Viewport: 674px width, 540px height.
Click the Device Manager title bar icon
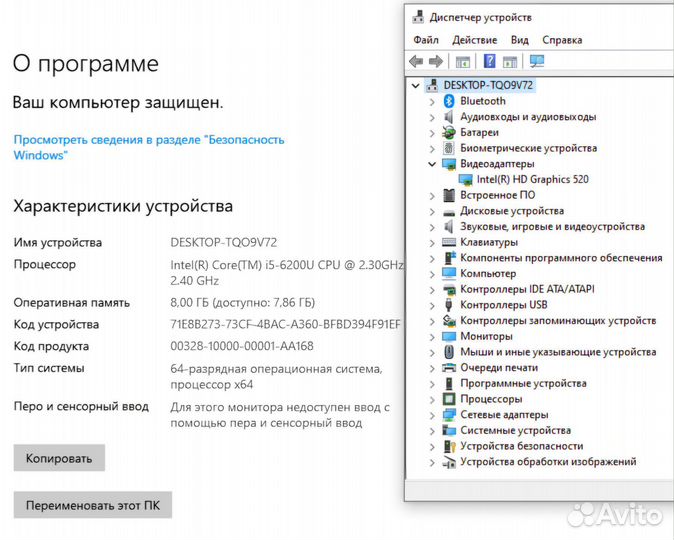417,17
